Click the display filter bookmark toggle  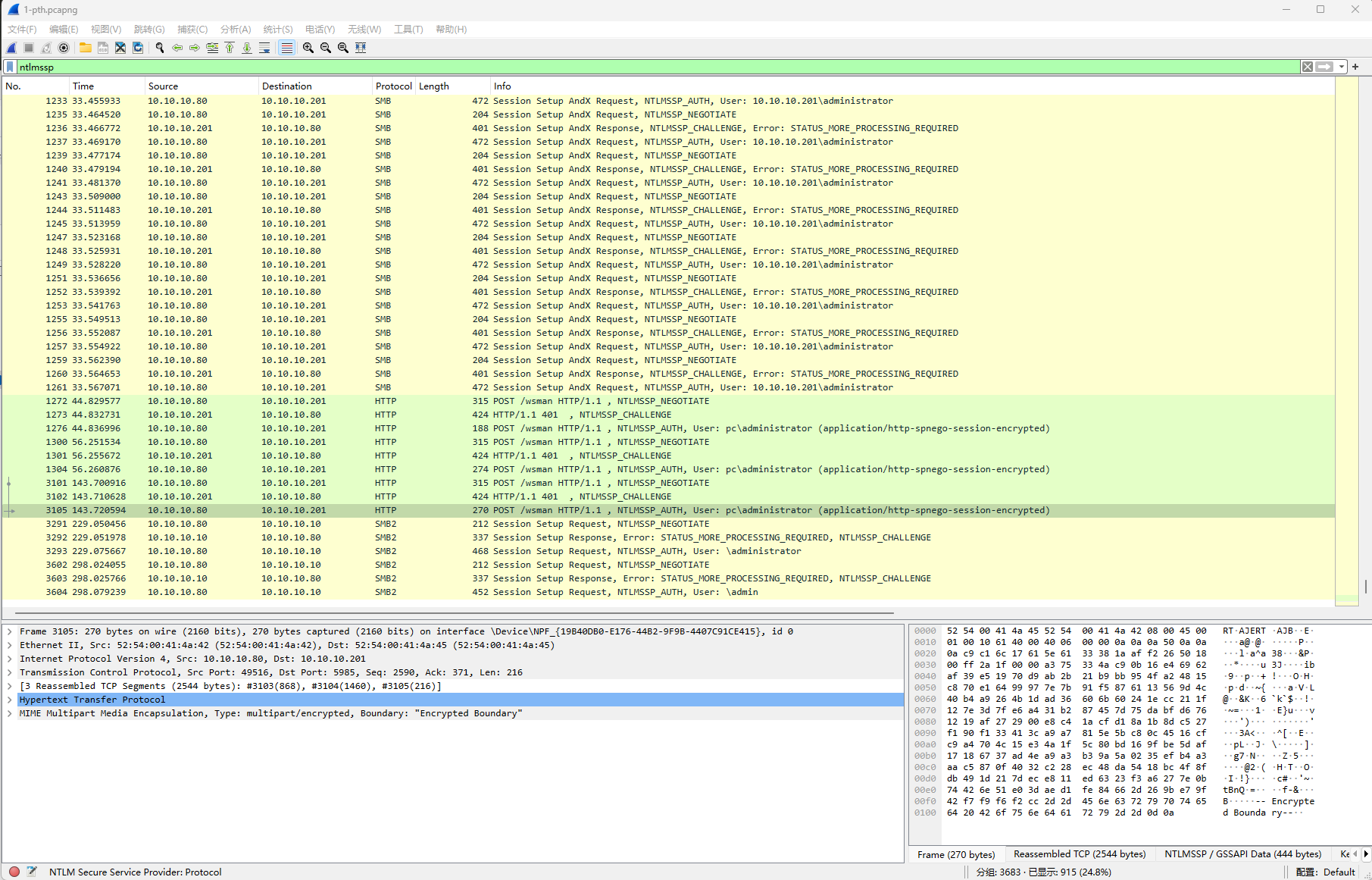pos(10,67)
